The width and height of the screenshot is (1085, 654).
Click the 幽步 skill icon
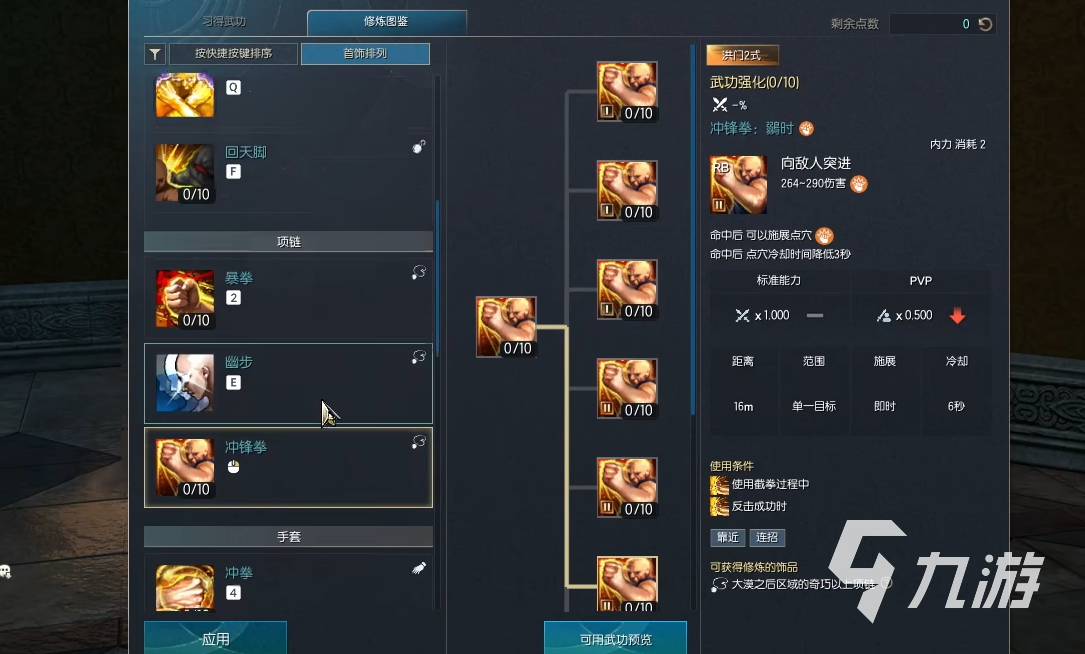pos(185,383)
